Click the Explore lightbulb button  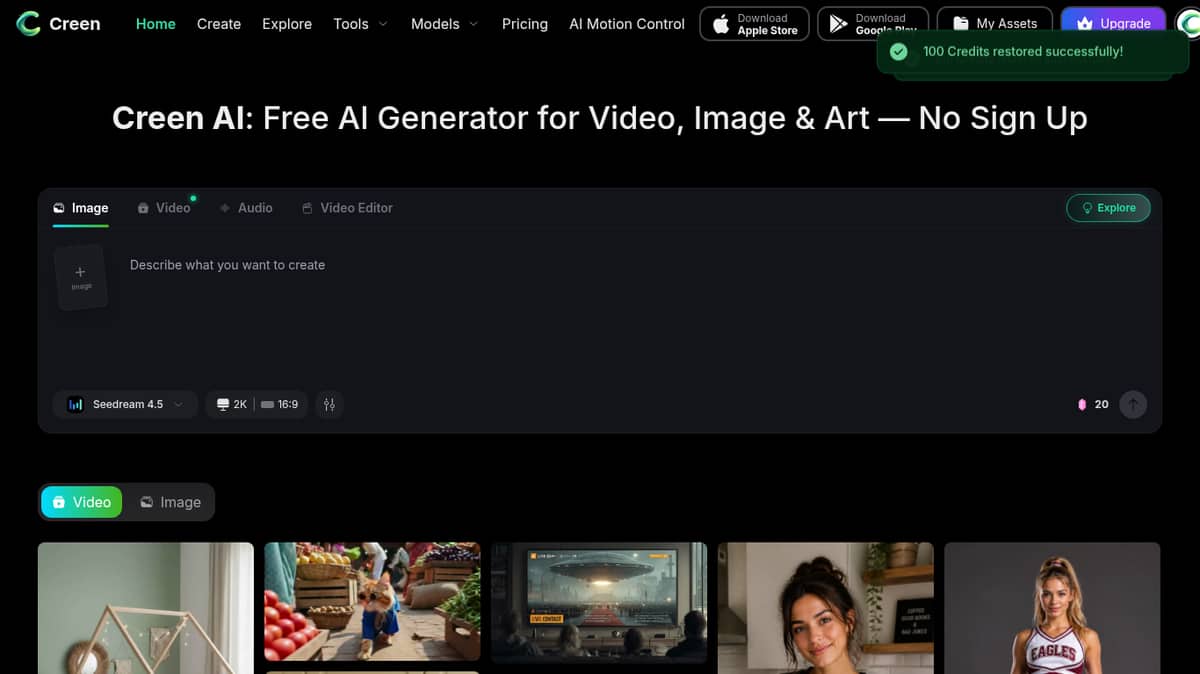coord(1108,208)
